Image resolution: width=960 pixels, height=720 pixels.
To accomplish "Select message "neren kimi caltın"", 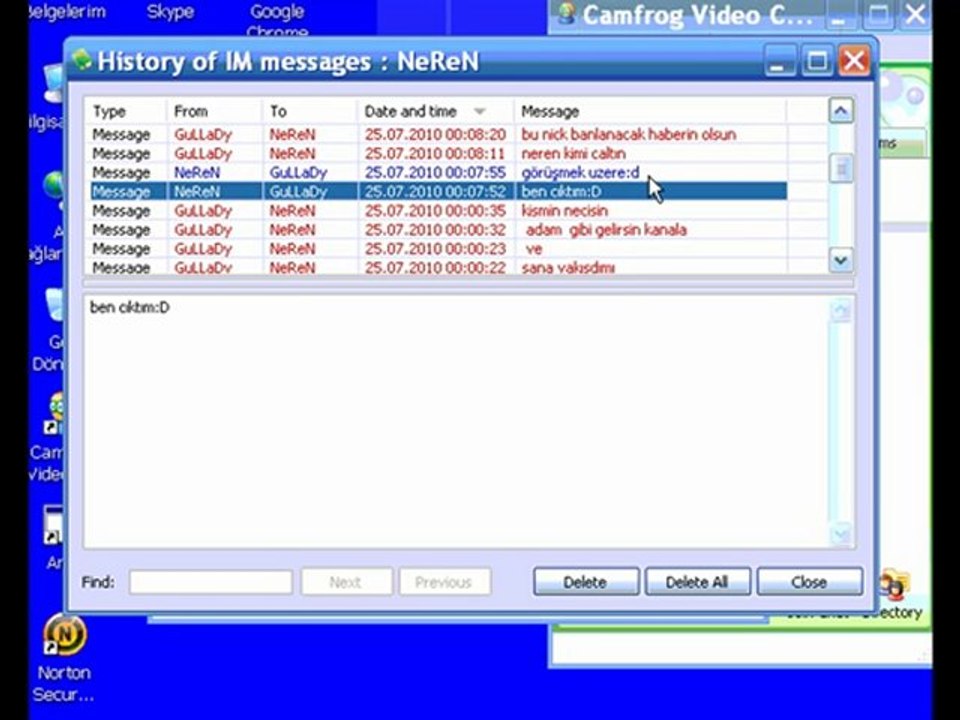I will (x=573, y=153).
